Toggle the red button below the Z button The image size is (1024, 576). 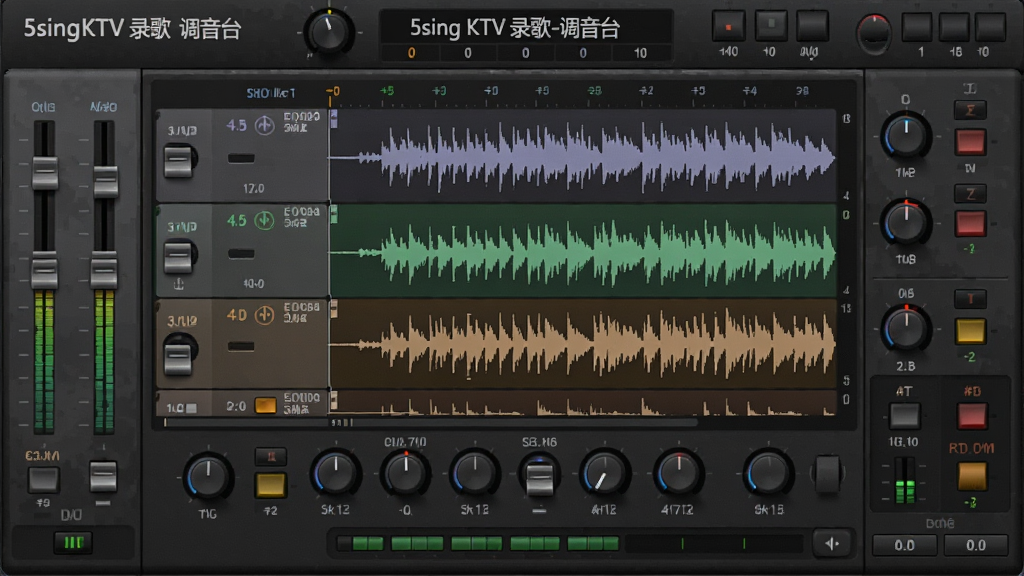pos(970,223)
